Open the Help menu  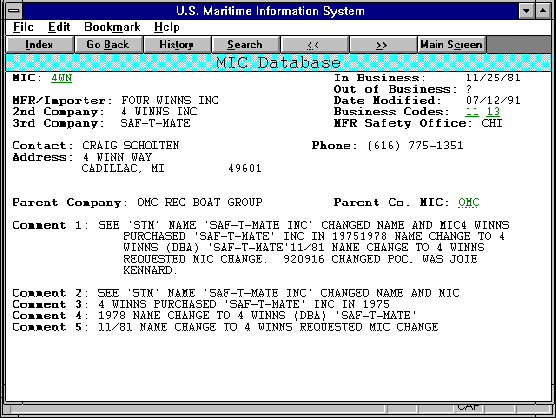[x=167, y=27]
